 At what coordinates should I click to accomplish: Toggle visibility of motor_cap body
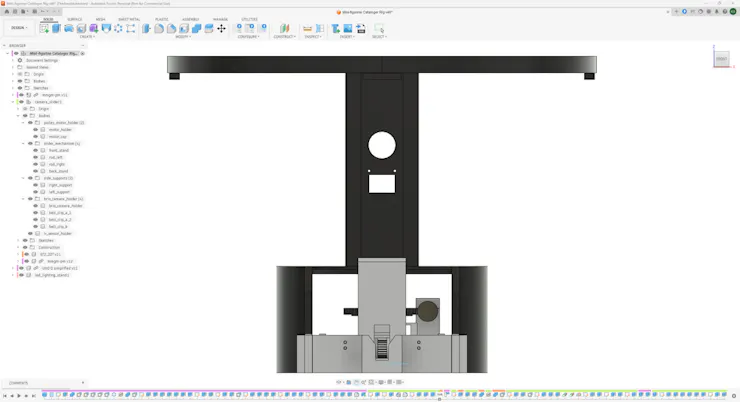click(x=35, y=136)
